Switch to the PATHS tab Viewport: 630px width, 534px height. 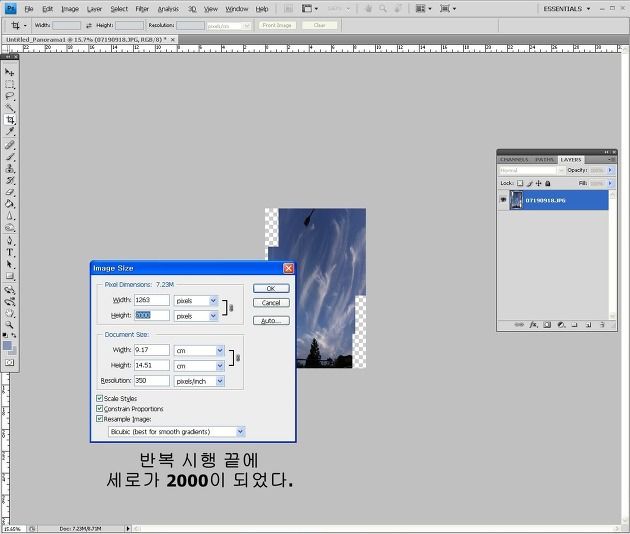click(544, 160)
